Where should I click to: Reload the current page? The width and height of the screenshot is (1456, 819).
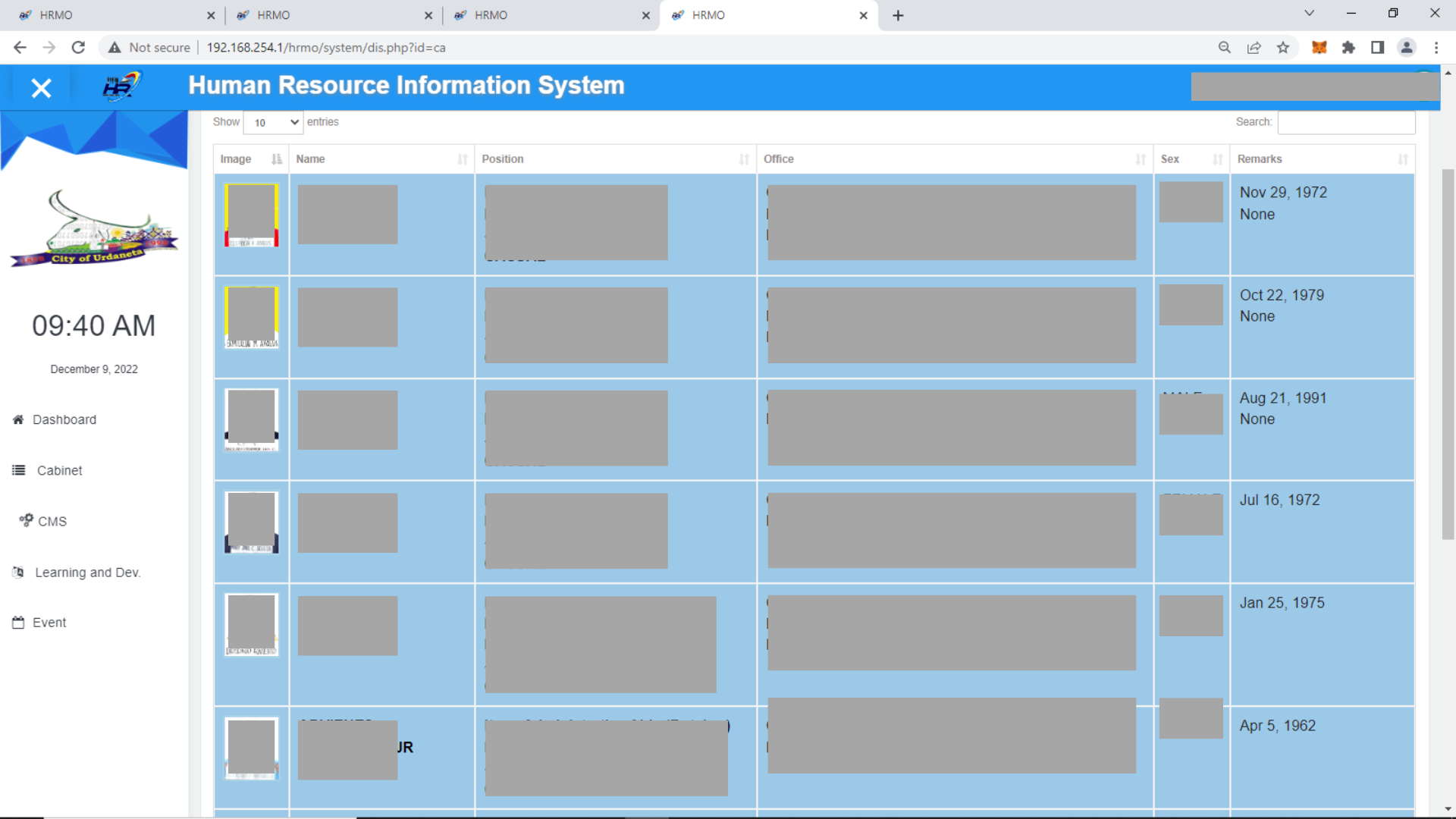tap(78, 48)
